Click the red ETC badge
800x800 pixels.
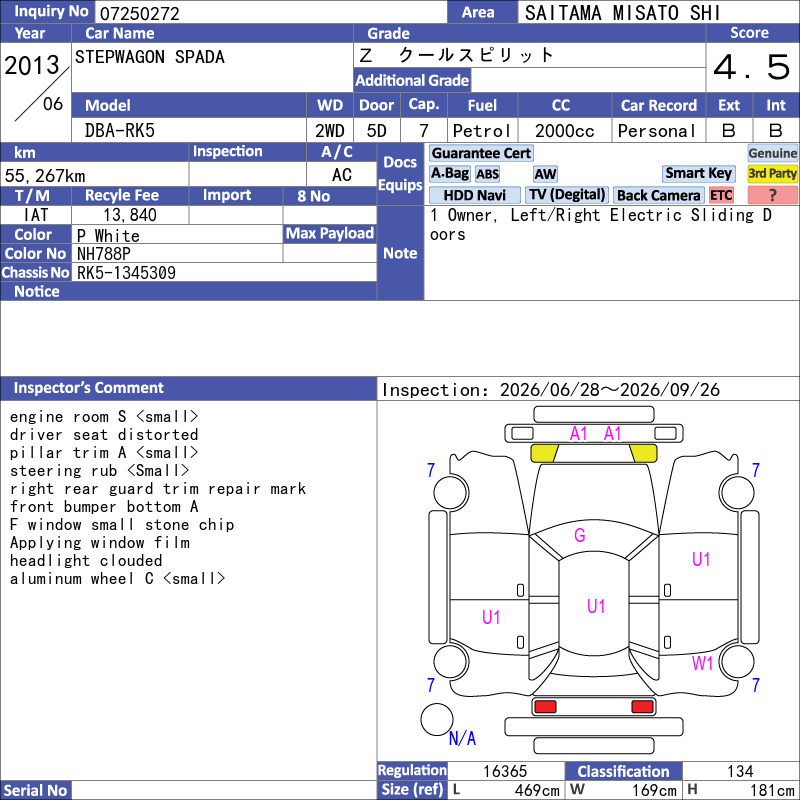pos(721,195)
